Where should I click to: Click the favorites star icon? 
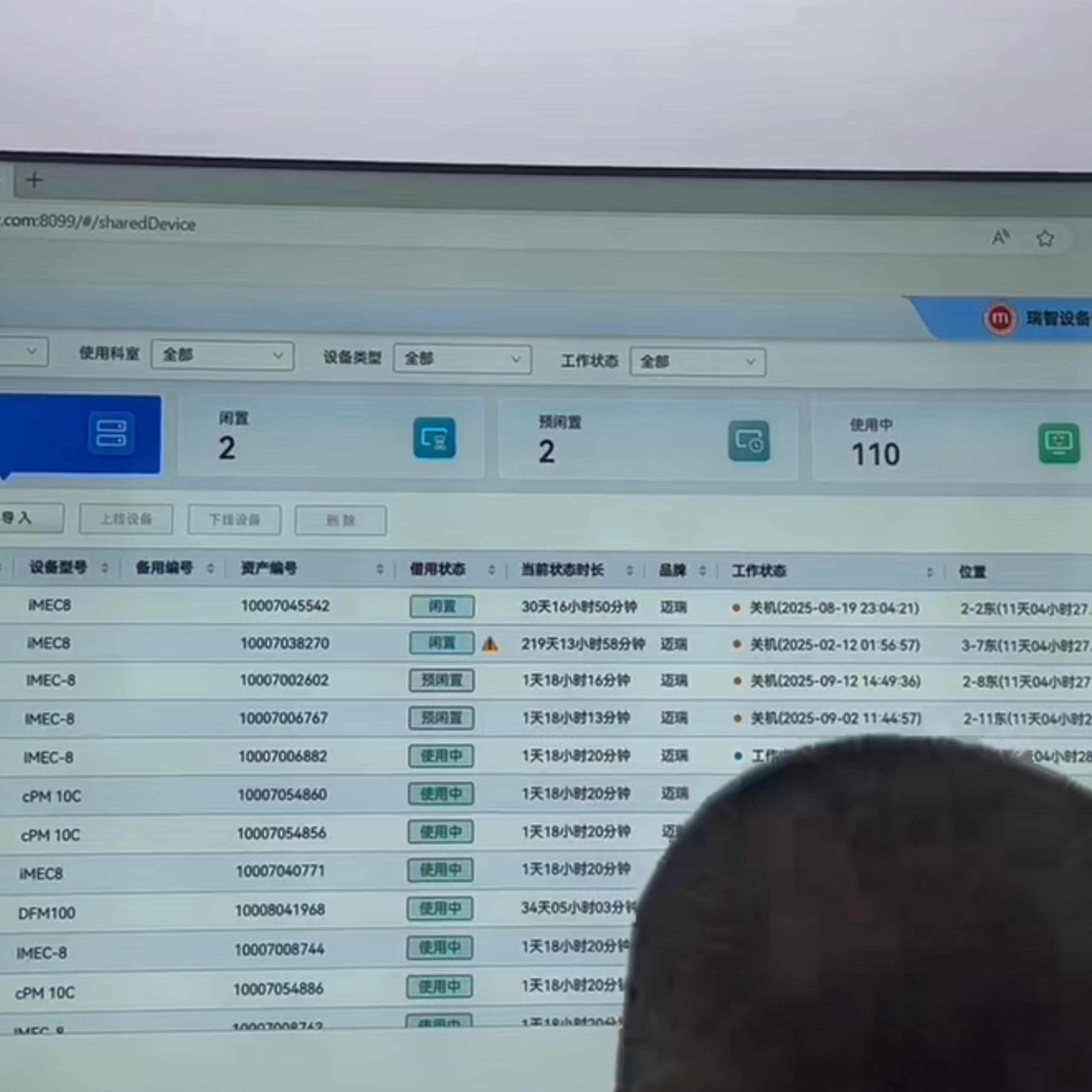pyautogui.click(x=1045, y=238)
